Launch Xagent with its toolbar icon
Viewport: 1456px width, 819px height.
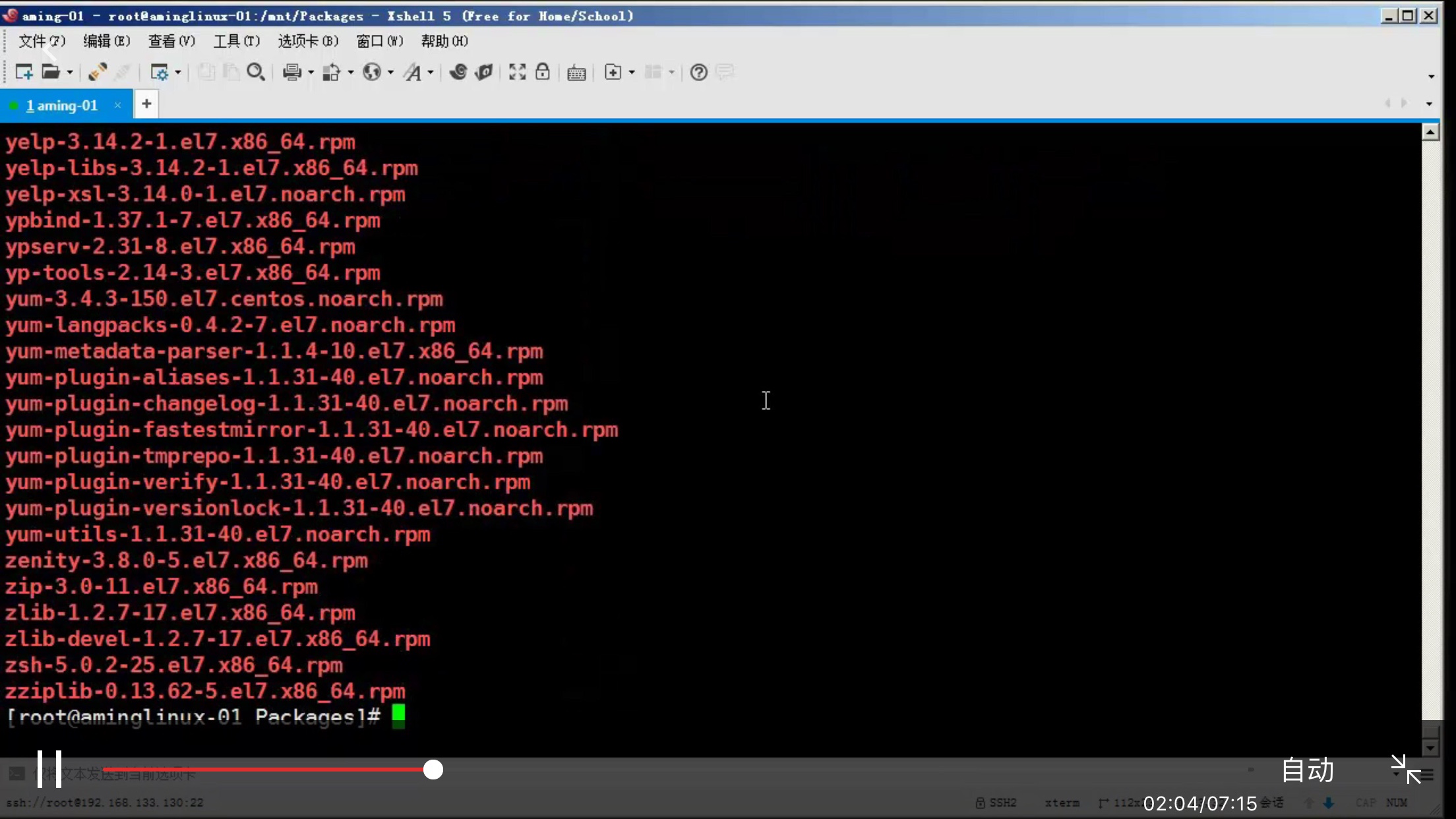(x=484, y=72)
